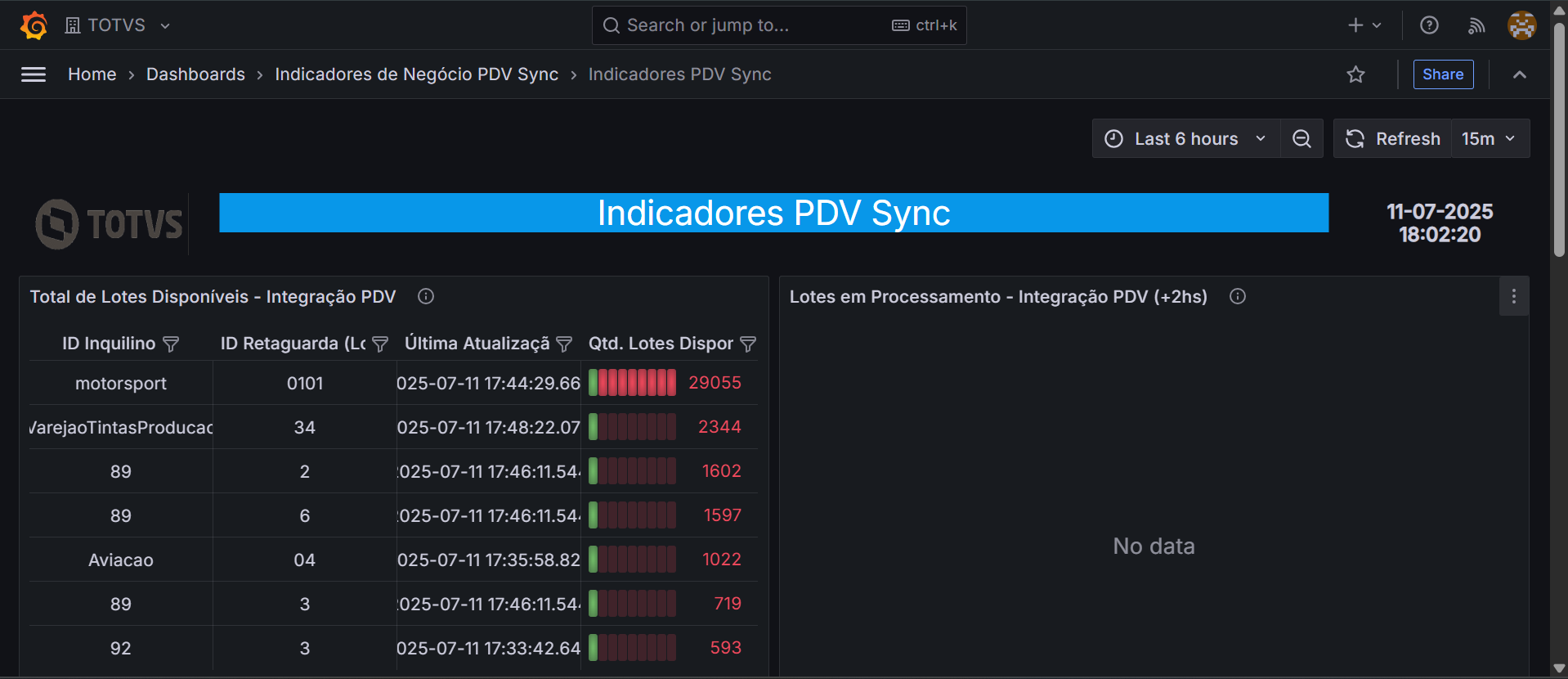Show info for Total de Lotes panel
The image size is (1568, 679).
[426, 296]
